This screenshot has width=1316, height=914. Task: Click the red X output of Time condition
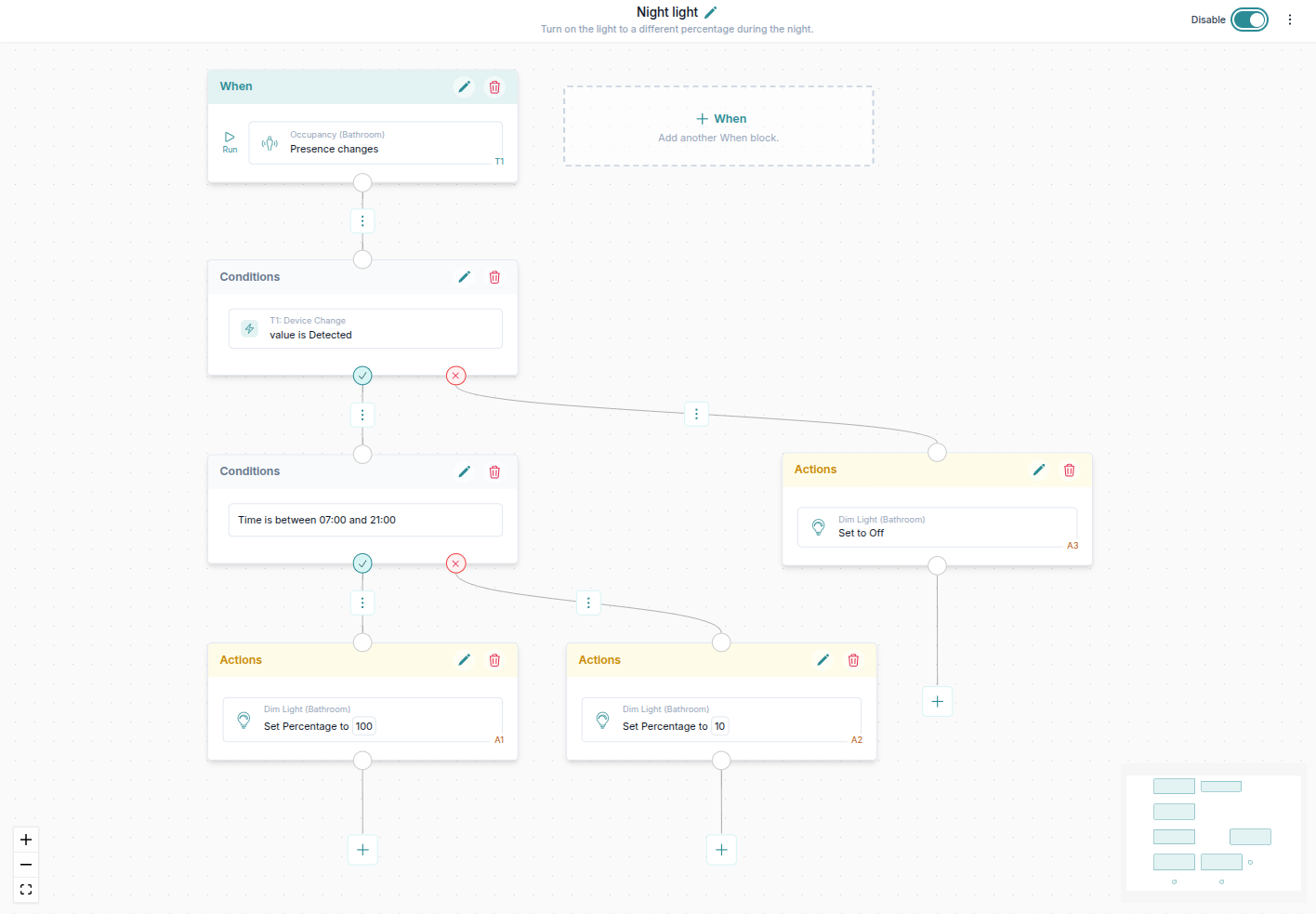[455, 563]
